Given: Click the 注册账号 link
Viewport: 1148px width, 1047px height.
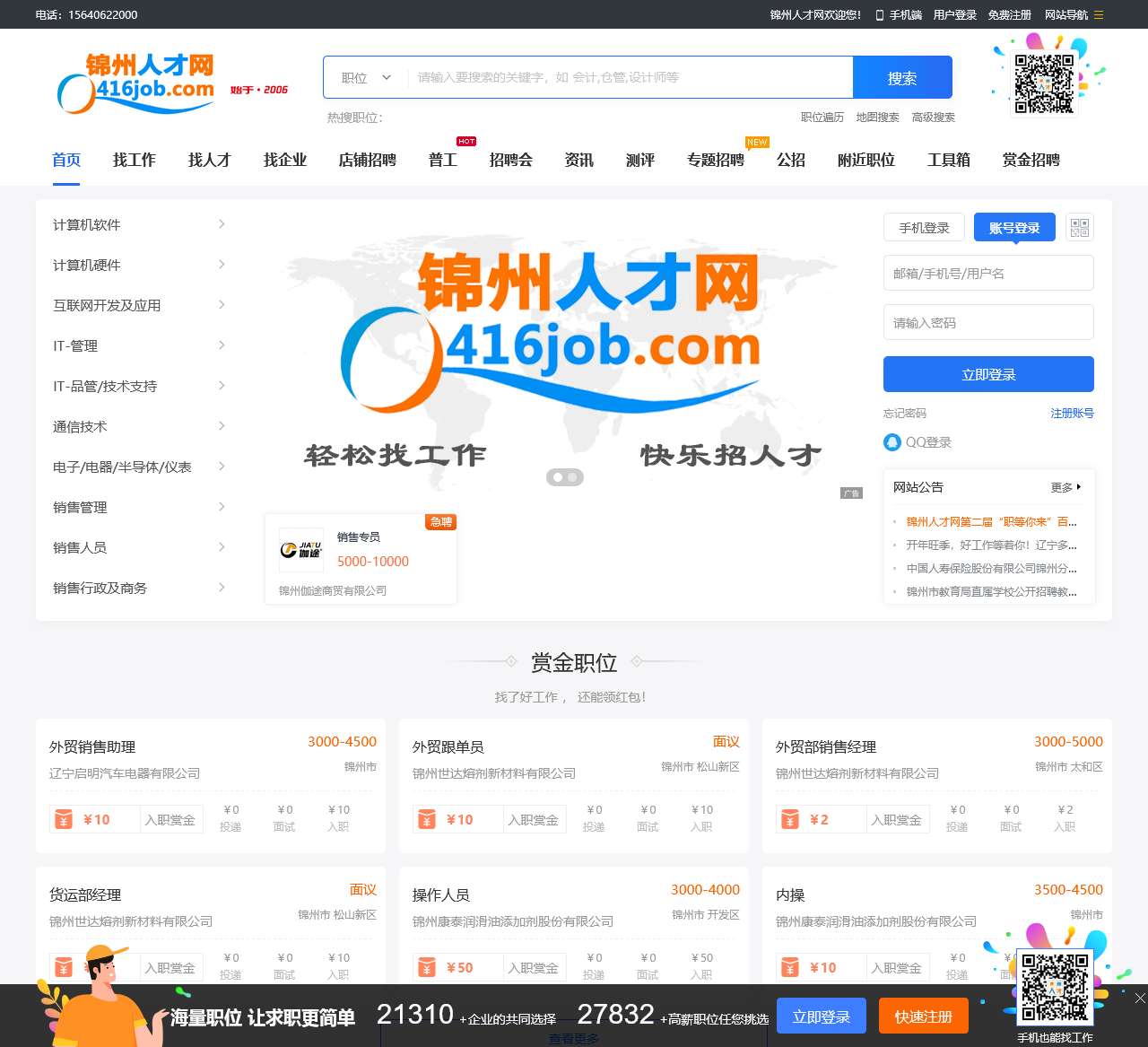Looking at the screenshot, I should click(1073, 414).
